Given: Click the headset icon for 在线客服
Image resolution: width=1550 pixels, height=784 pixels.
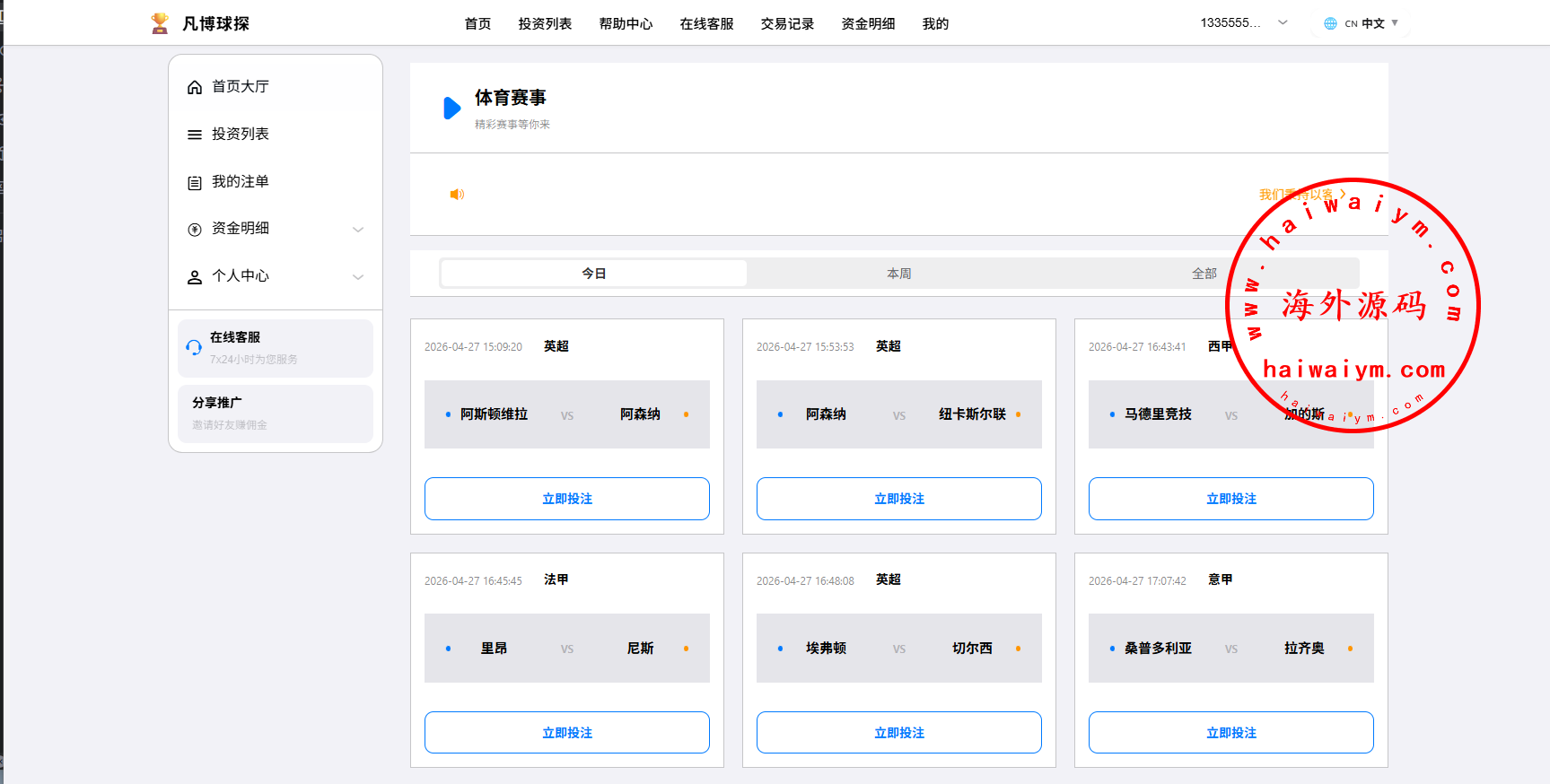Looking at the screenshot, I should point(194,348).
